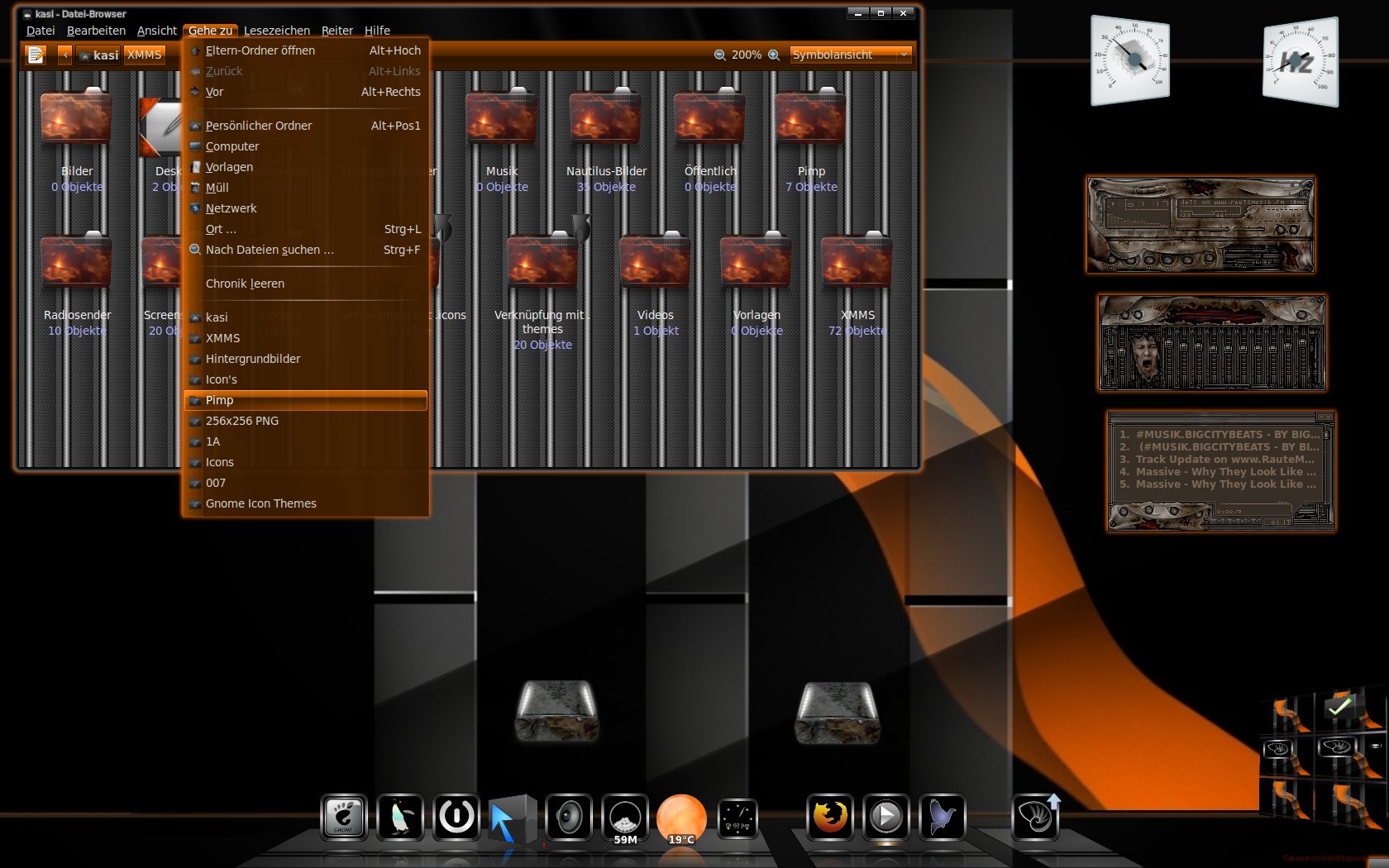Select Müll from the Gehe zu menu

point(306,188)
